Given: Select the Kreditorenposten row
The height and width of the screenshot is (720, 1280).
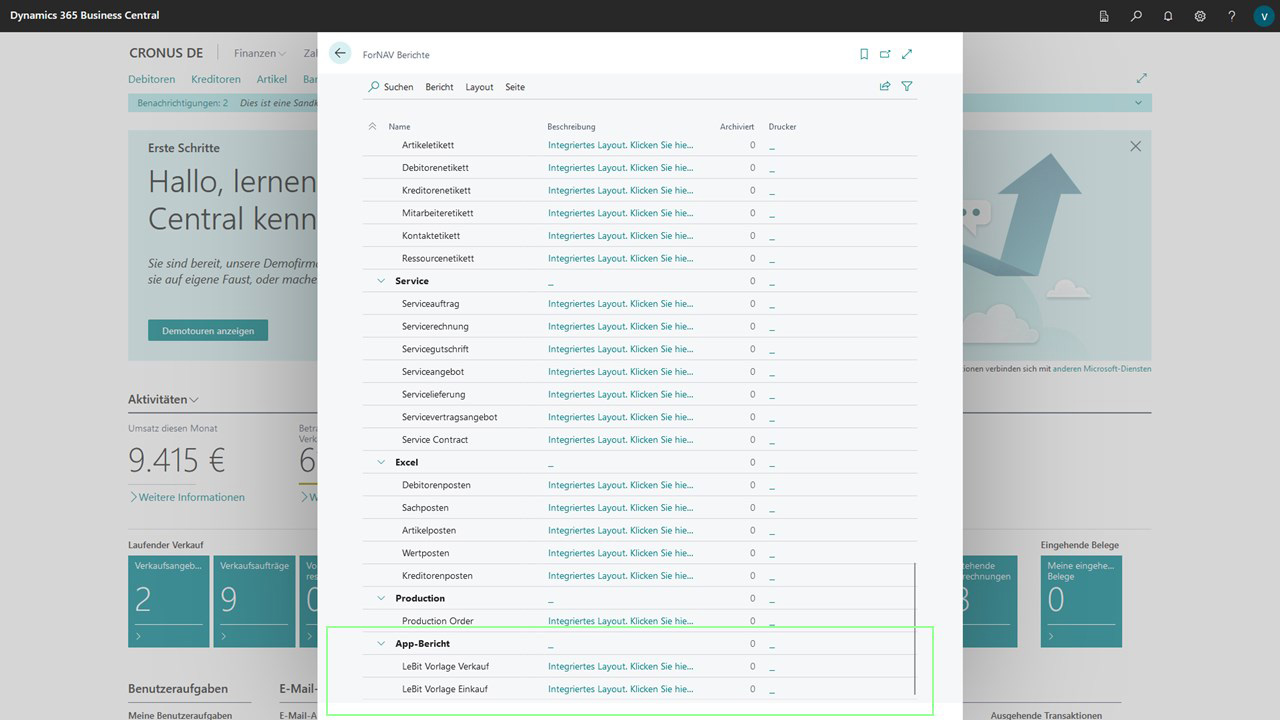Looking at the screenshot, I should (x=639, y=576).
